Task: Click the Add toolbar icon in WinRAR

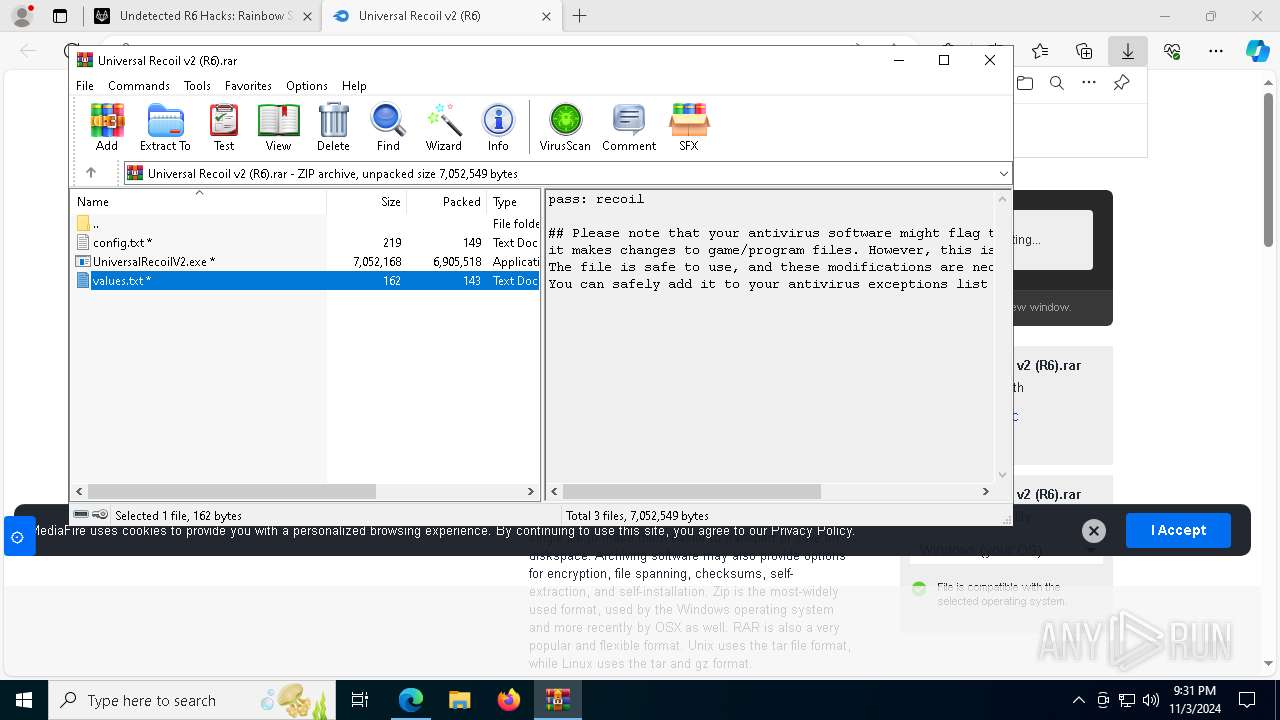Action: click(107, 127)
